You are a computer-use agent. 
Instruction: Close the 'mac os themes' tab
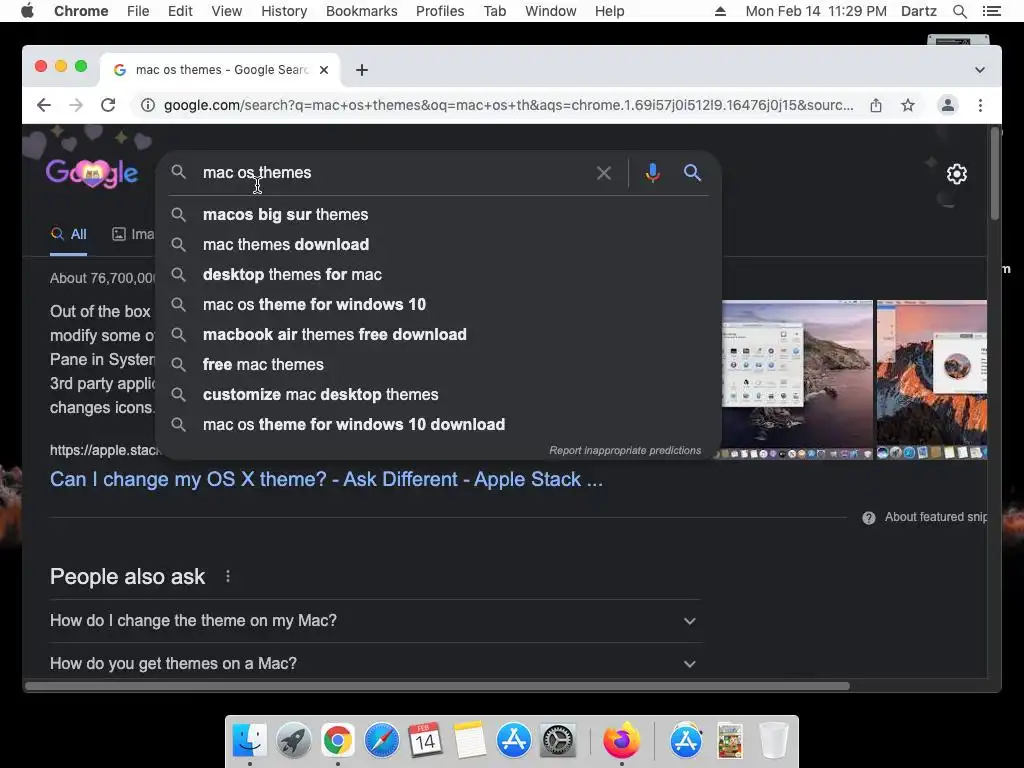pos(324,70)
